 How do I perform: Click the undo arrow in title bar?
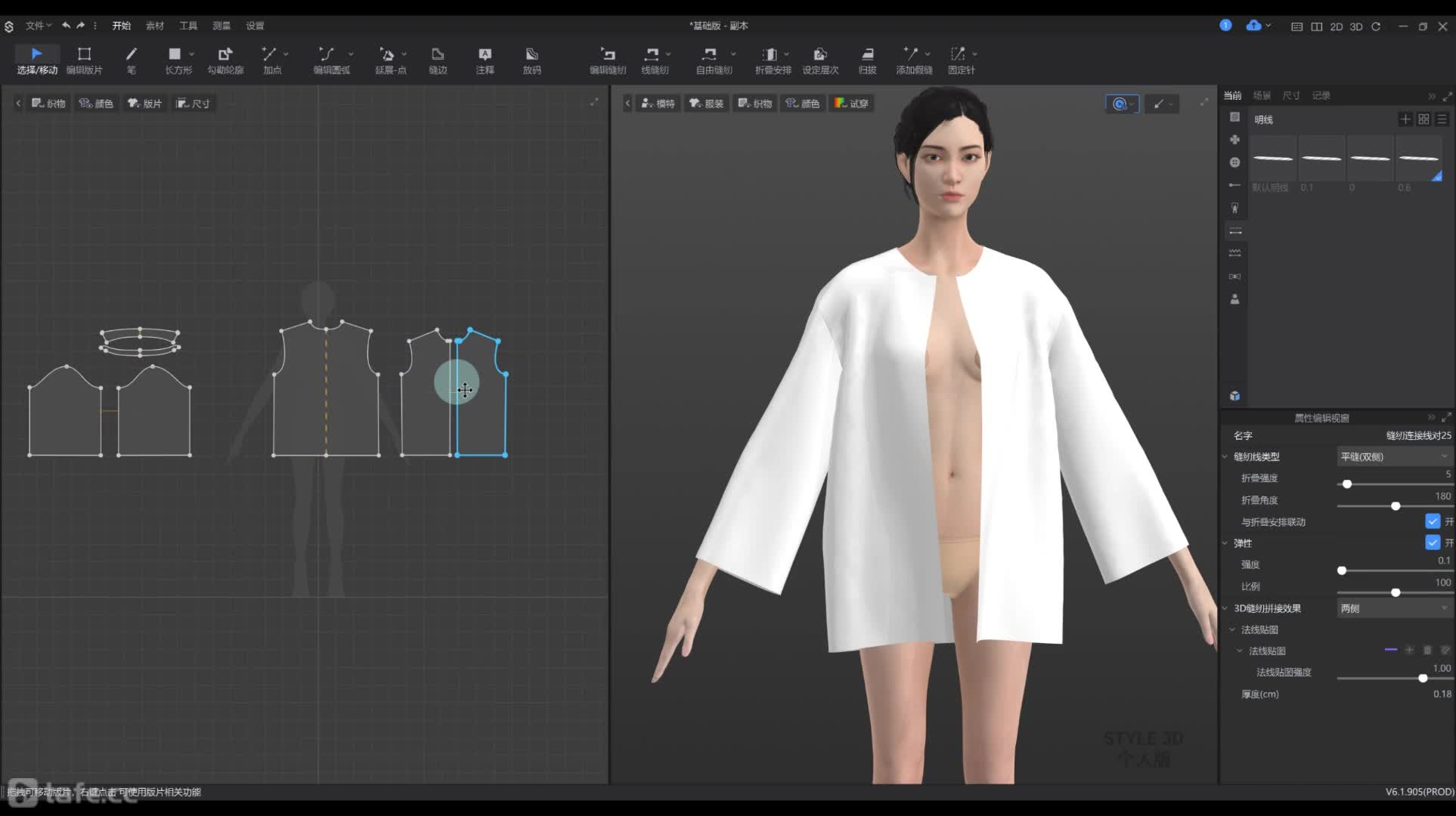66,26
